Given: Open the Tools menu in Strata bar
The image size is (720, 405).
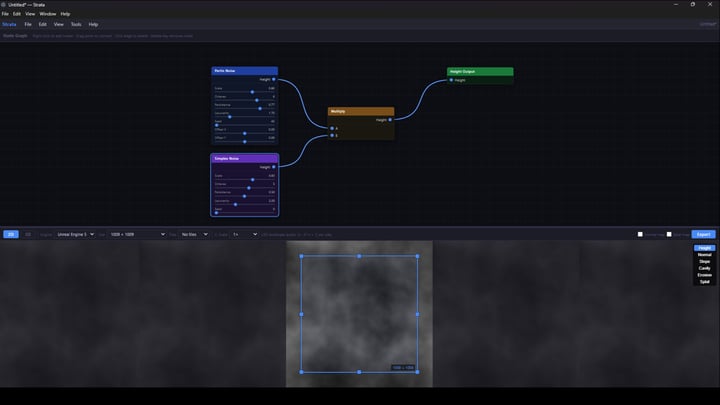Looking at the screenshot, I should click(x=76, y=24).
